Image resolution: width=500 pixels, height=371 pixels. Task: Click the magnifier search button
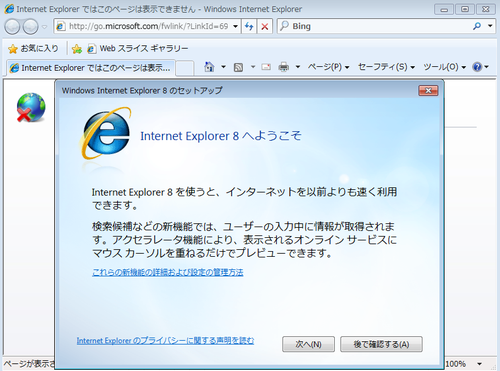pos(477,26)
